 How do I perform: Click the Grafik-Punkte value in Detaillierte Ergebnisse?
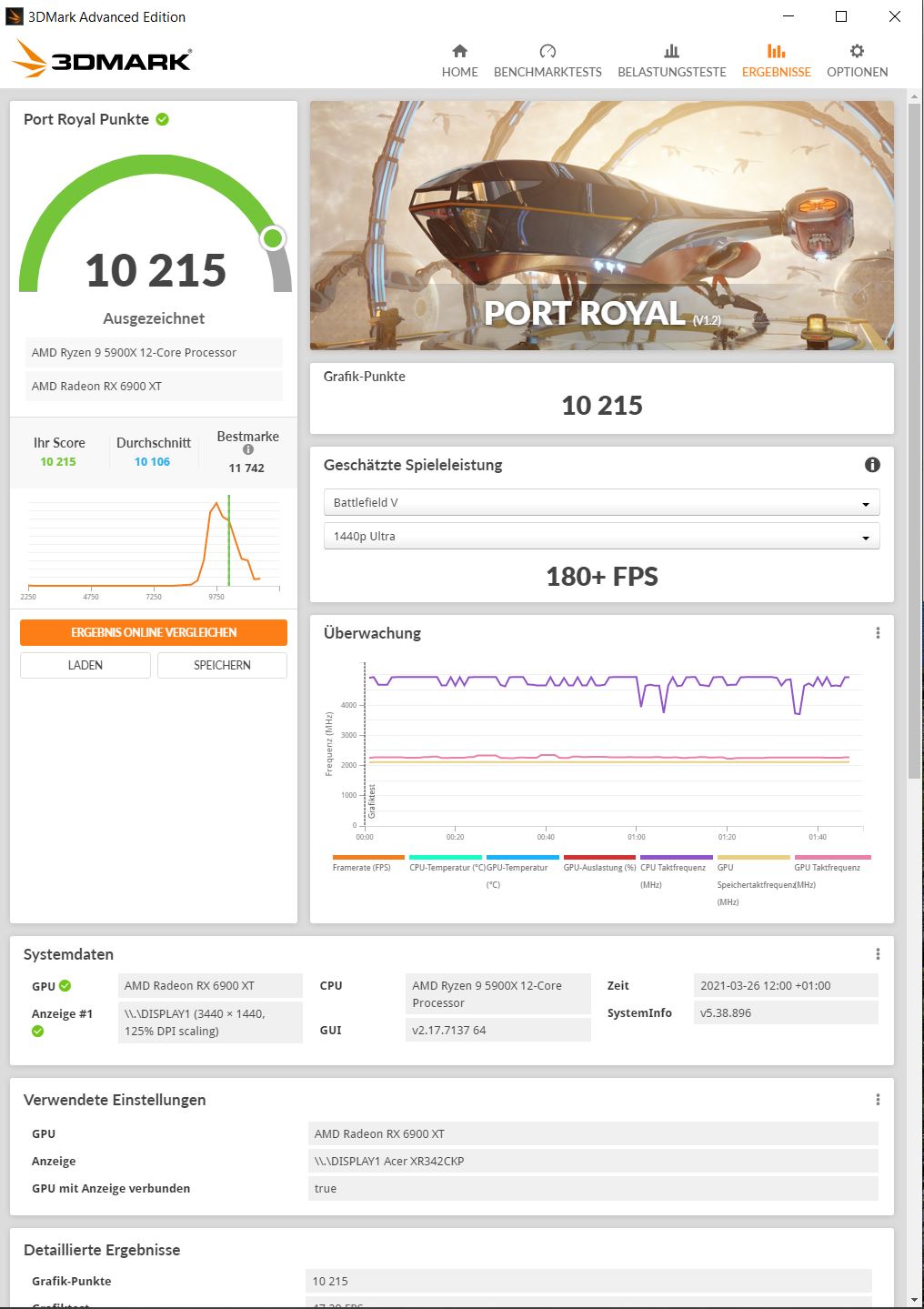[x=588, y=1281]
